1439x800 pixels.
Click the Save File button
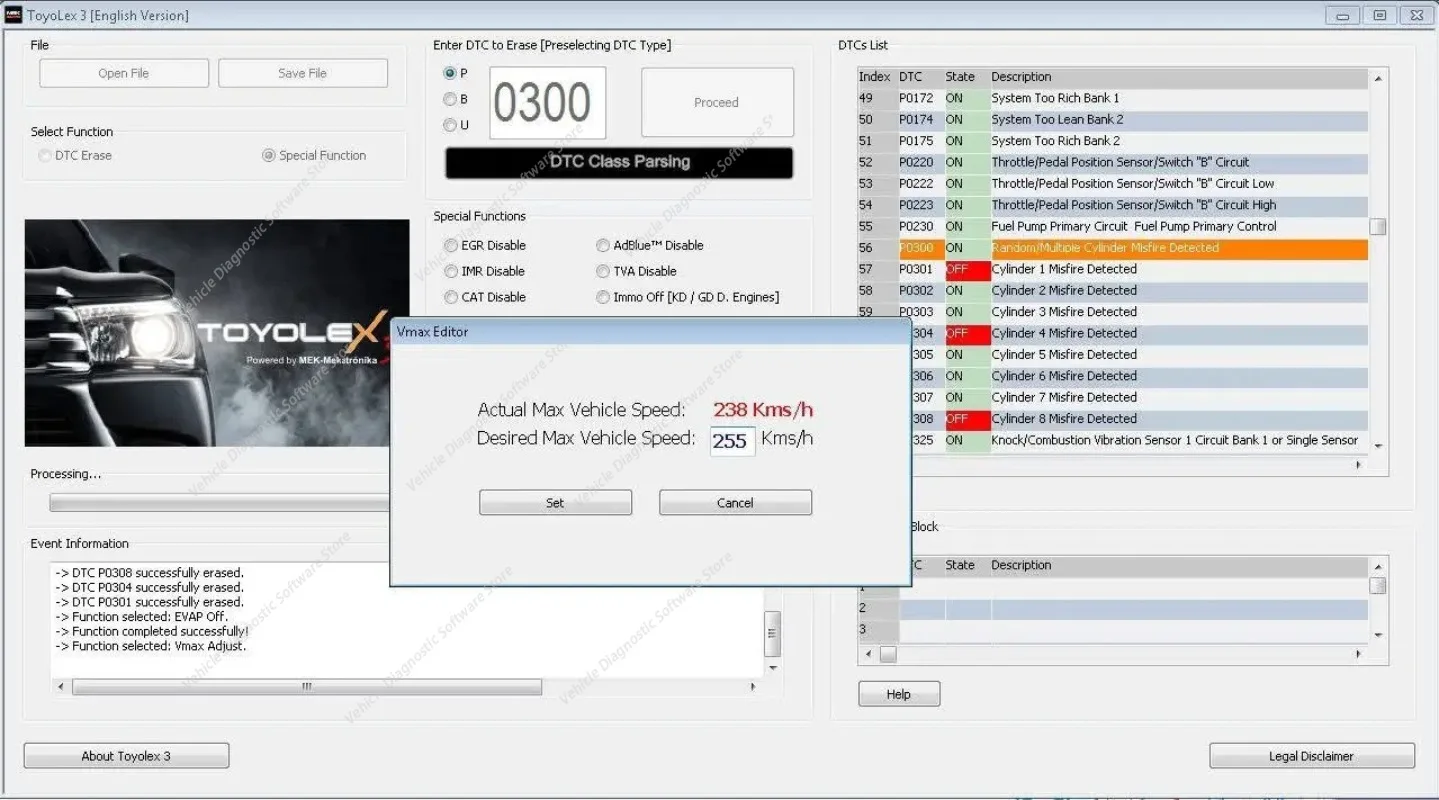coord(303,73)
